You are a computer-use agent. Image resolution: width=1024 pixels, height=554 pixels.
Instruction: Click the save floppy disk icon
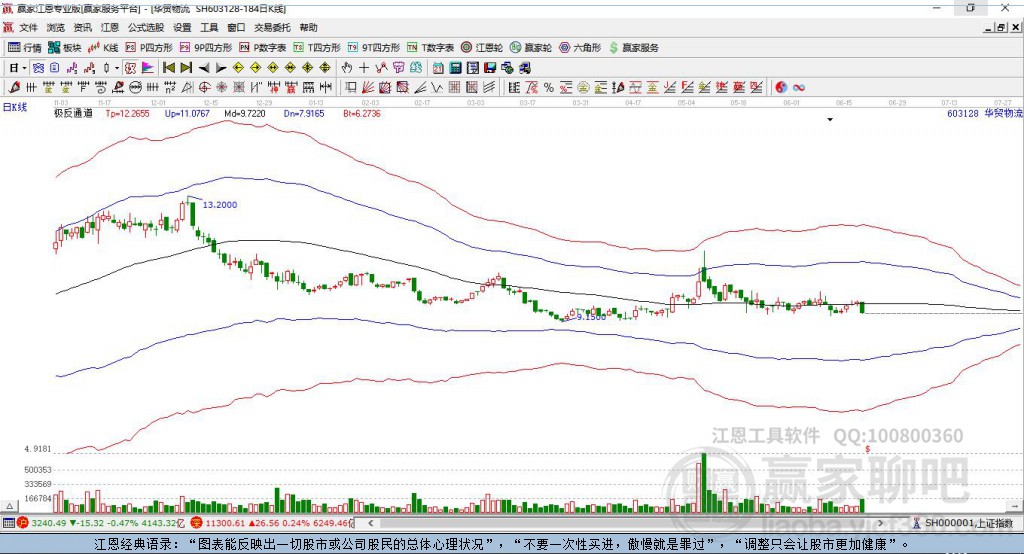click(x=490, y=68)
